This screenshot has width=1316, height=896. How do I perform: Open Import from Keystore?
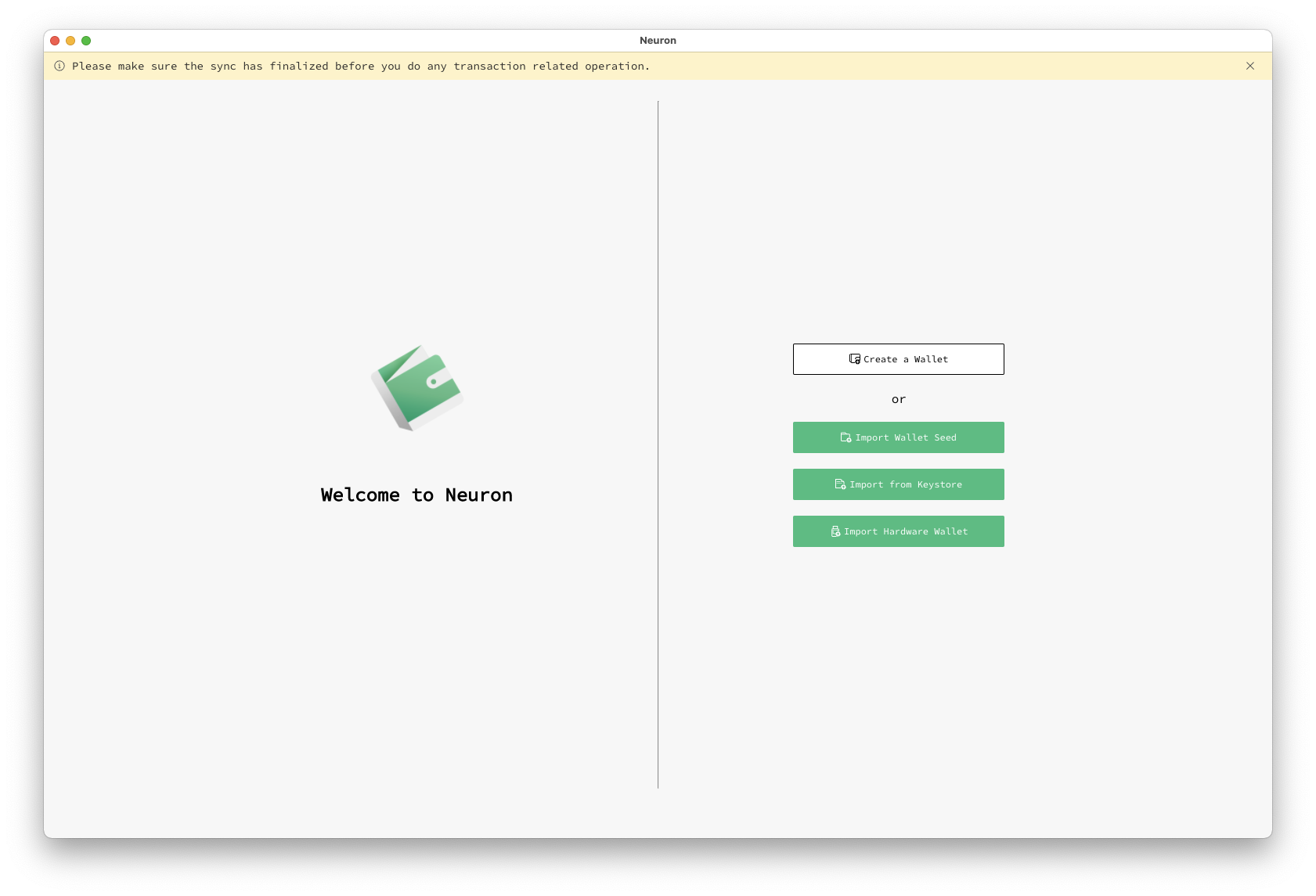pyautogui.click(x=898, y=484)
